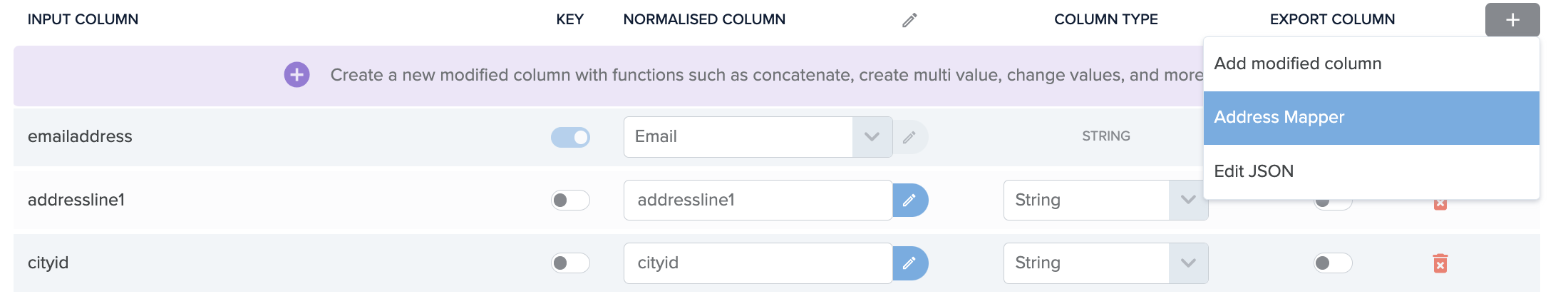Click the addressline1 normalised column text field
The width and height of the screenshot is (1568, 294).
pos(758,200)
